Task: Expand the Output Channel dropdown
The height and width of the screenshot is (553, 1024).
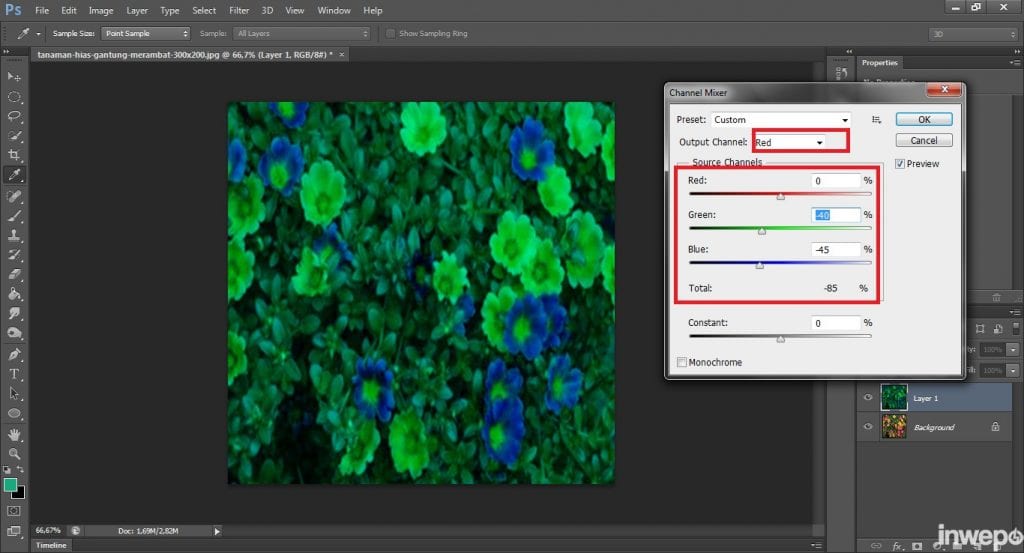Action: 791,143
